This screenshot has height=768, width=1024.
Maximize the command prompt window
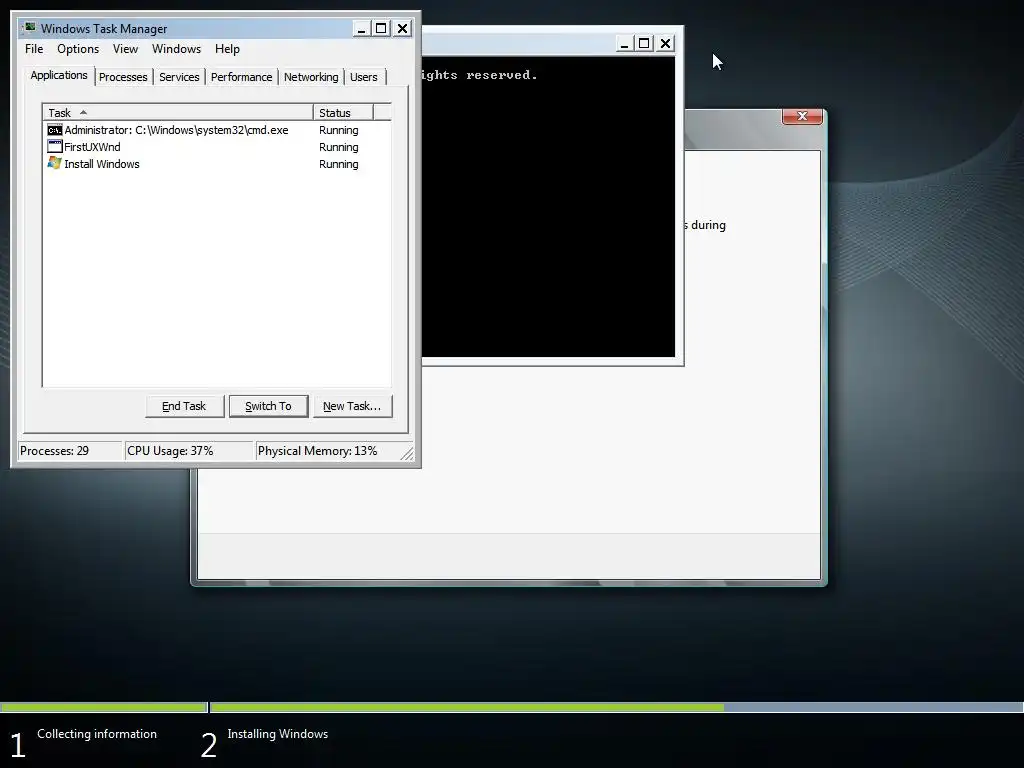[x=645, y=44]
